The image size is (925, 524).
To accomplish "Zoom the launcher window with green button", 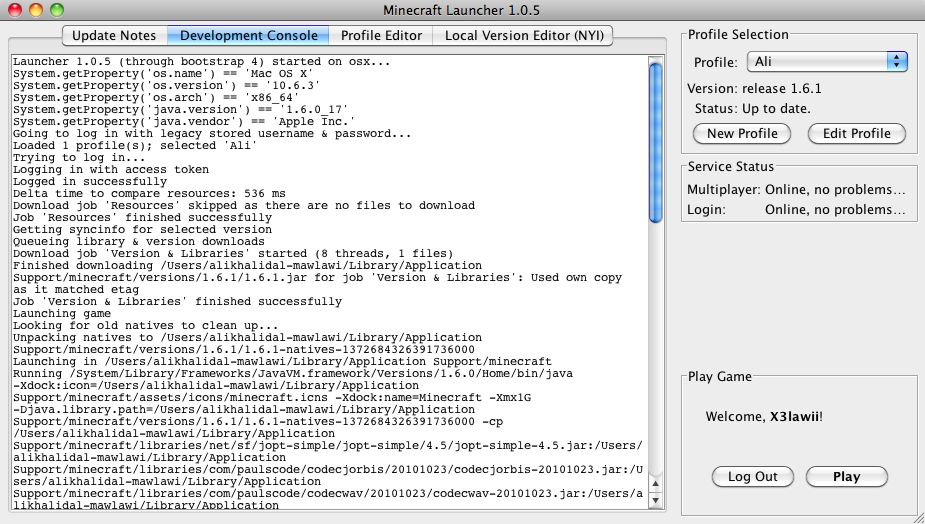I will coord(57,10).
